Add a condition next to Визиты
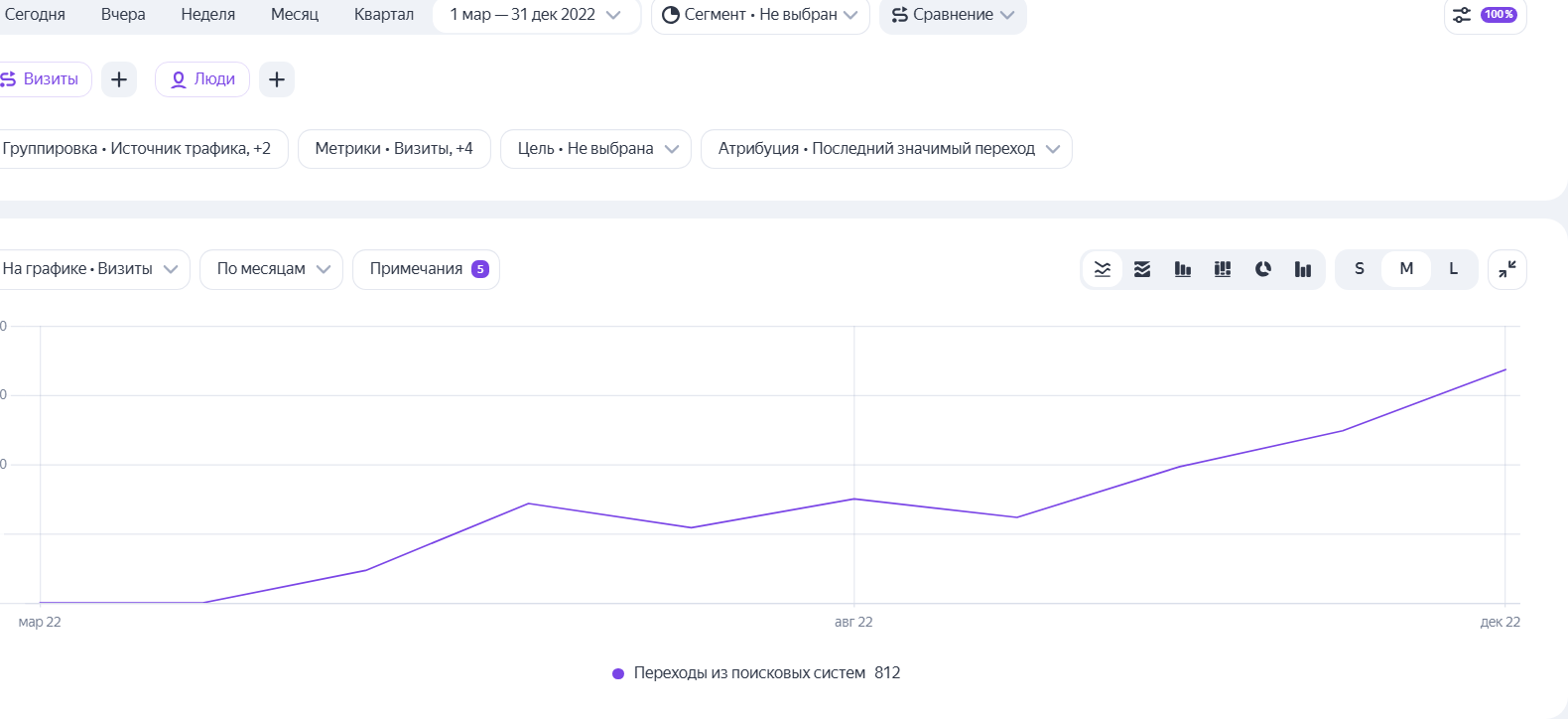 pyautogui.click(x=119, y=79)
